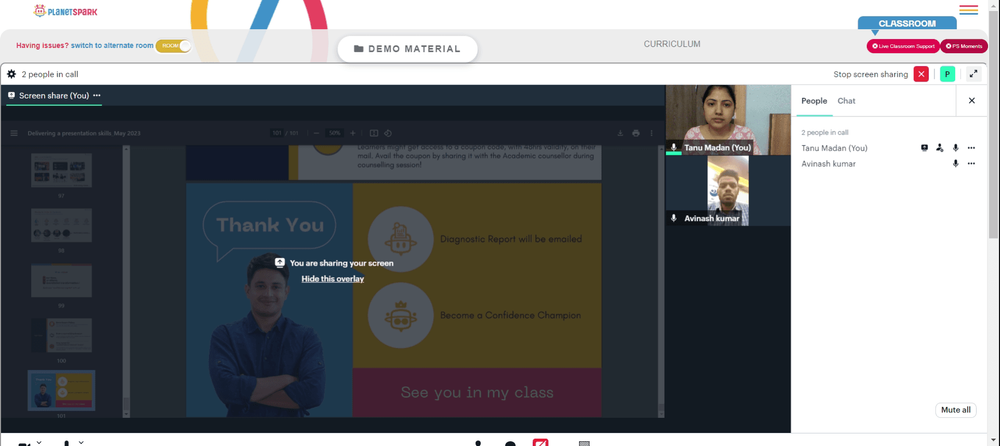Viewport: 1000px width, 446px height.
Task: Click Live Classroom Support button
Action: point(902,46)
